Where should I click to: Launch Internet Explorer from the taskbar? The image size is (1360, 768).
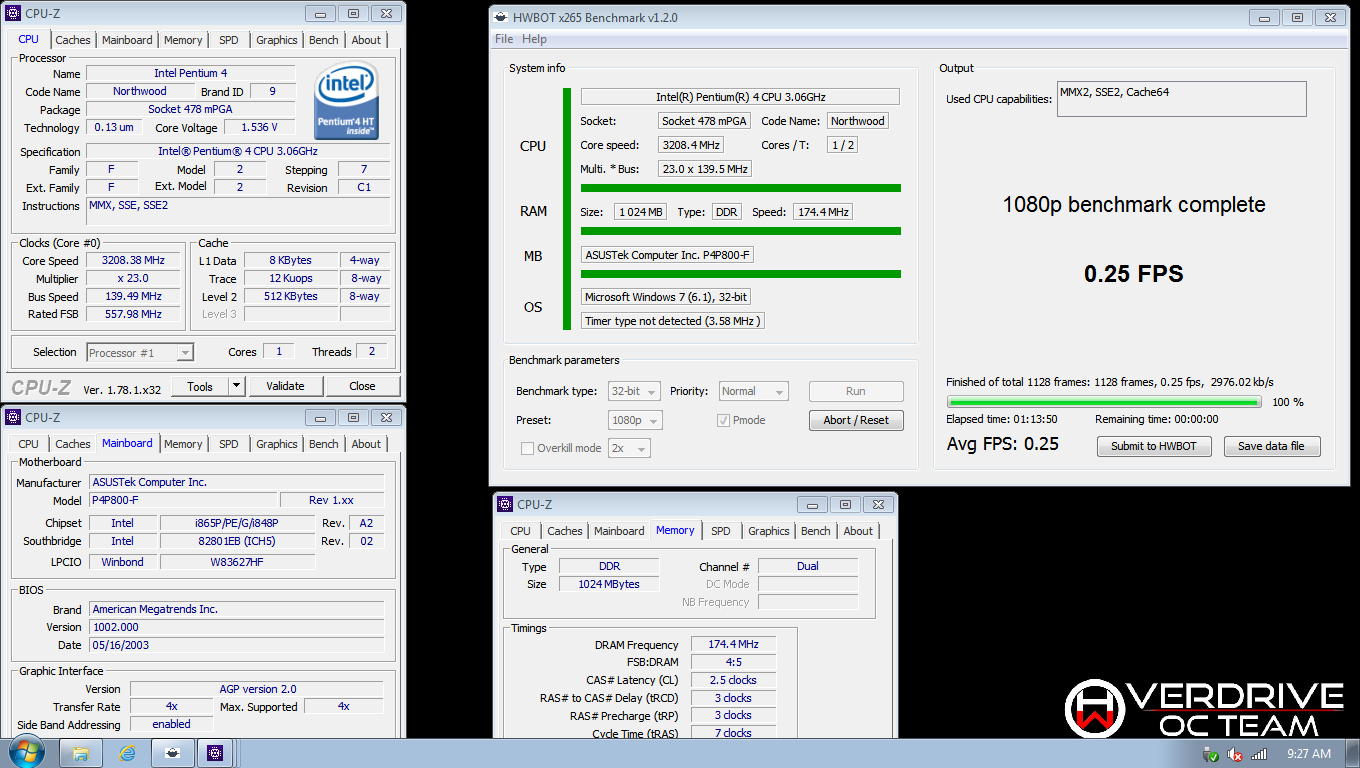point(127,753)
